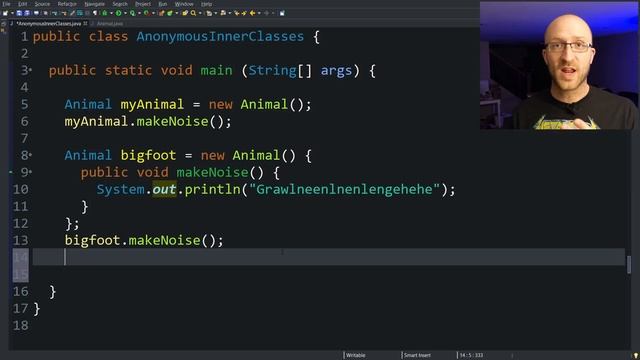Image resolution: width=640 pixels, height=360 pixels.
Task: Click the Pin Editor icon
Action: pos(282,13)
